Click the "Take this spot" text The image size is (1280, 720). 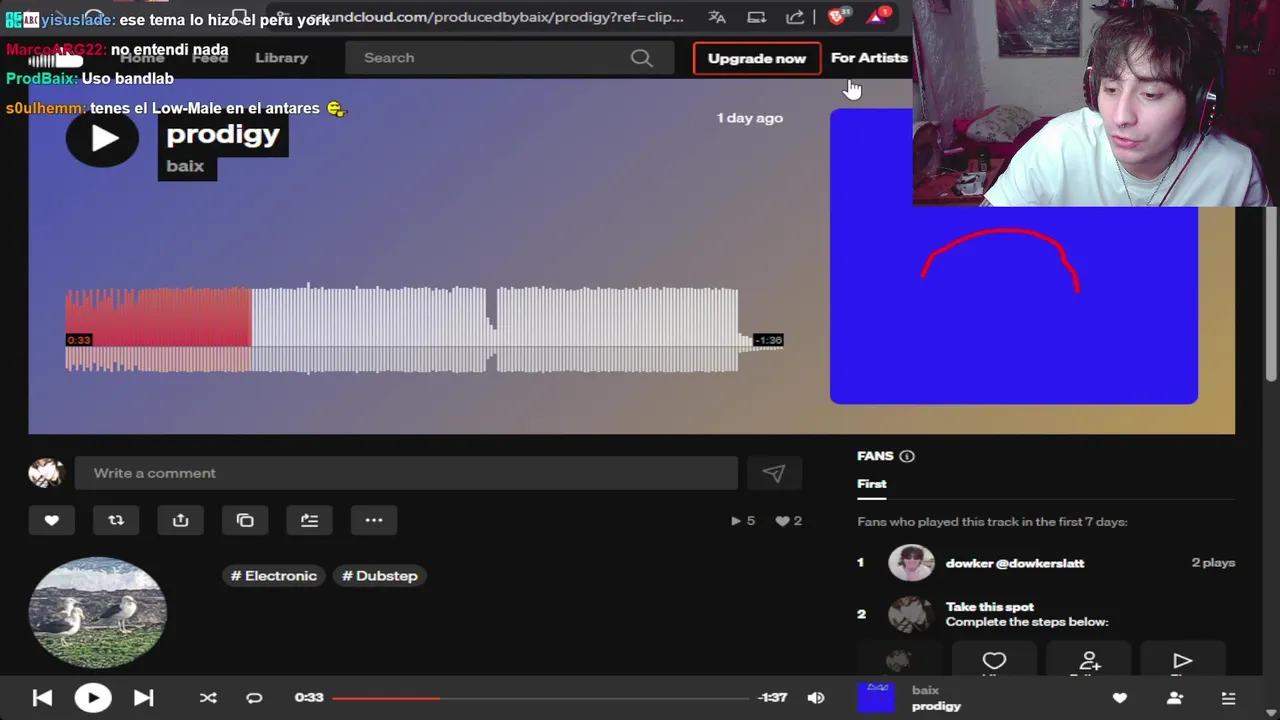(990, 607)
